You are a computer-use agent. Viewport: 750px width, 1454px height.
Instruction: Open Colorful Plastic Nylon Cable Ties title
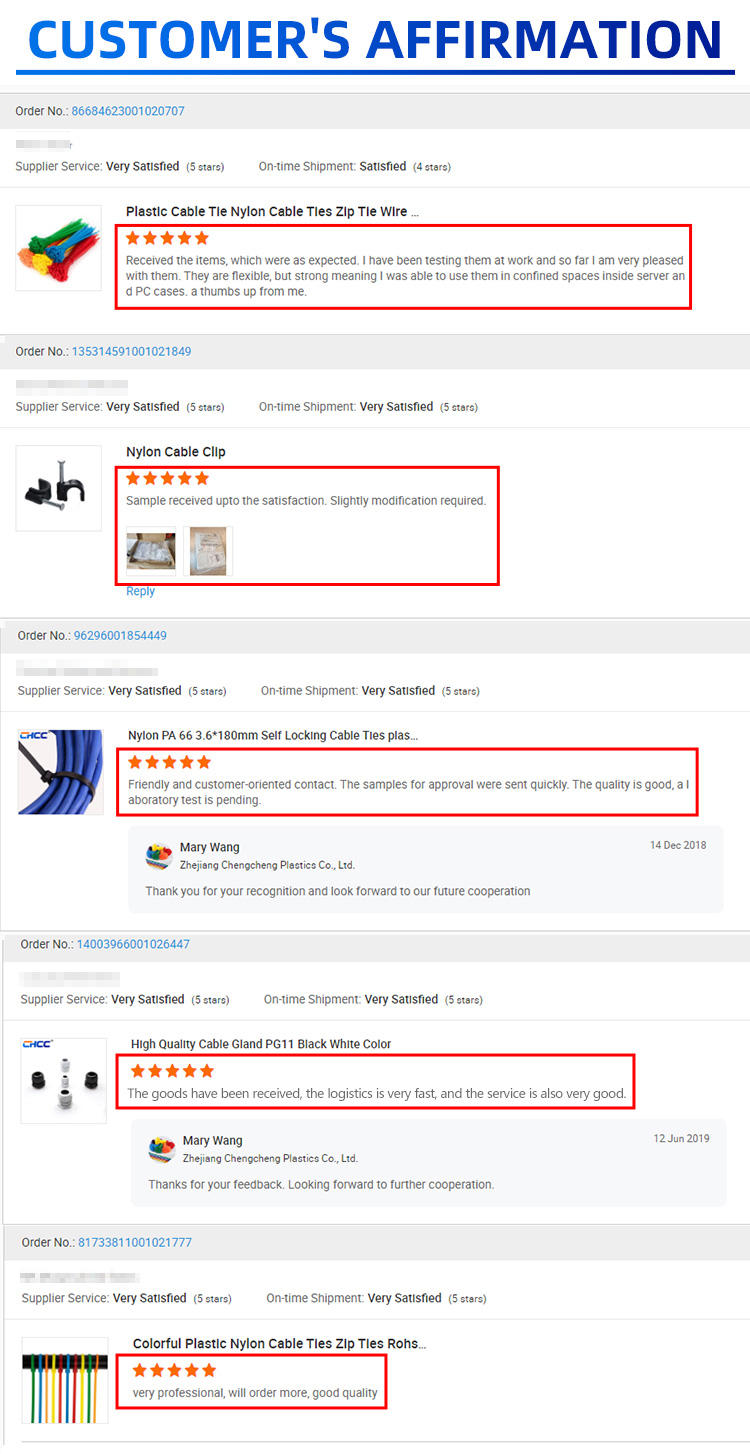pos(279,1344)
